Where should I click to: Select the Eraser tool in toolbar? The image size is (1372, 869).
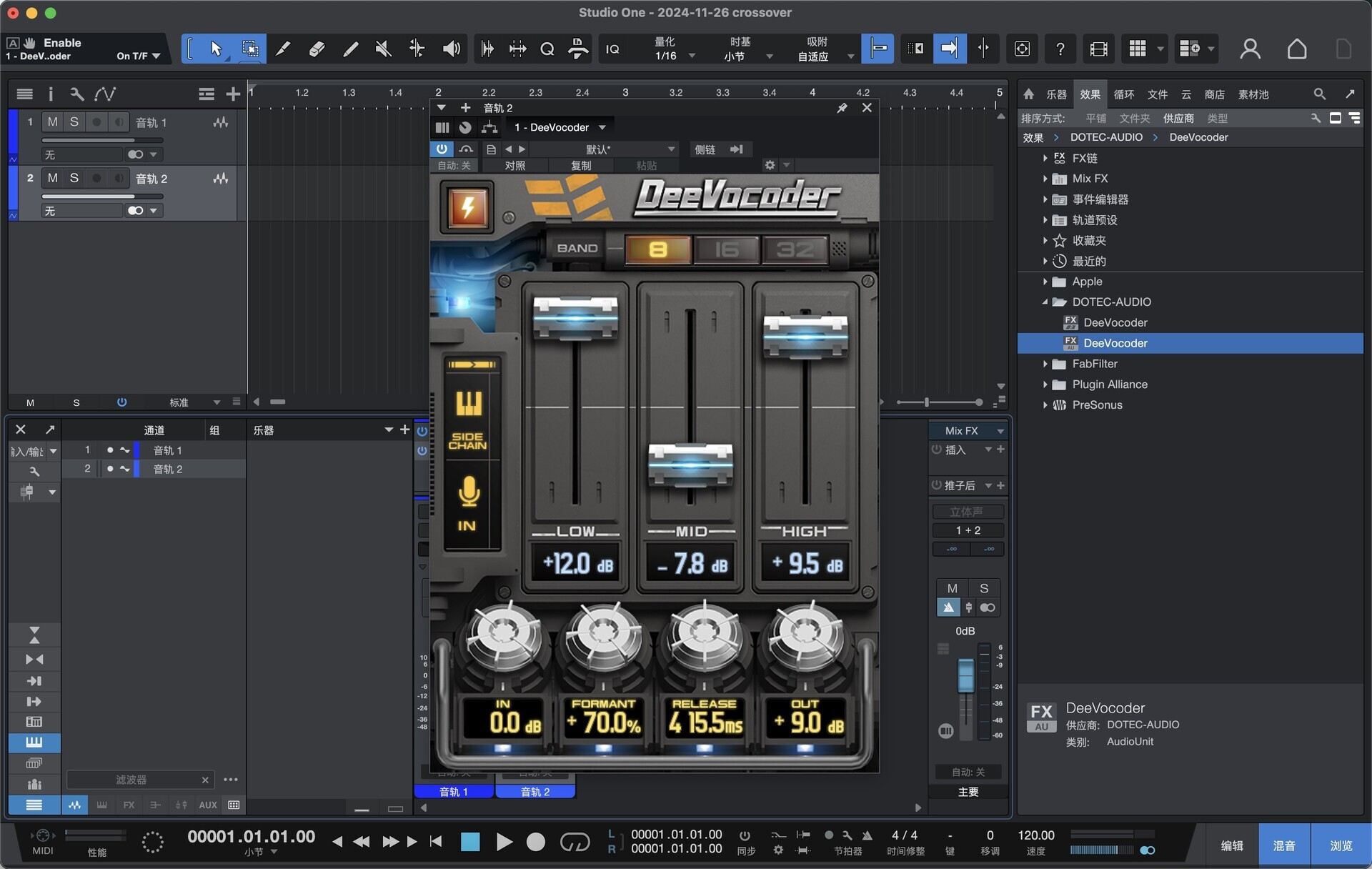click(317, 49)
